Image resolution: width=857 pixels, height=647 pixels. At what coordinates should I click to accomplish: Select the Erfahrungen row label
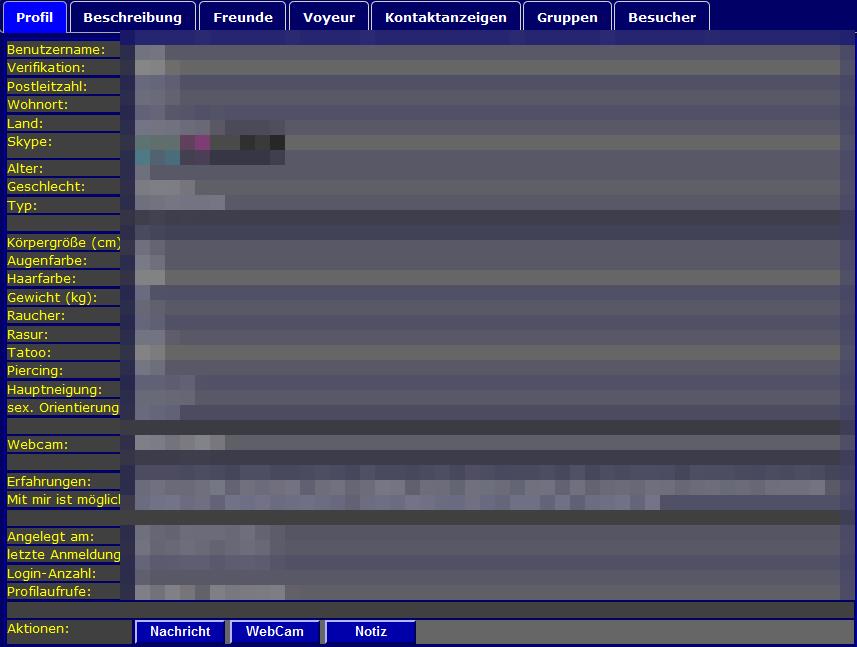click(x=49, y=482)
